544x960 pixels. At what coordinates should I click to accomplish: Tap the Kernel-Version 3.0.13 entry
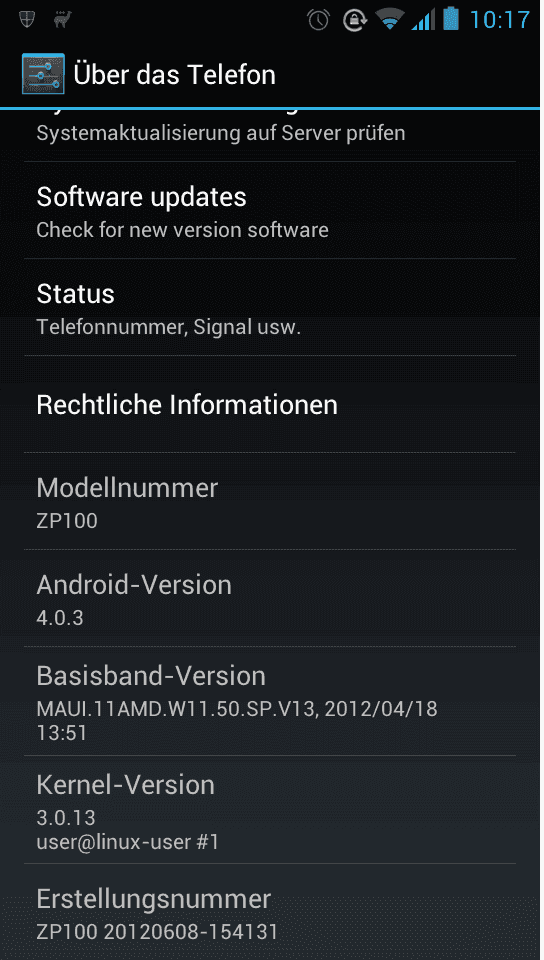tap(270, 810)
